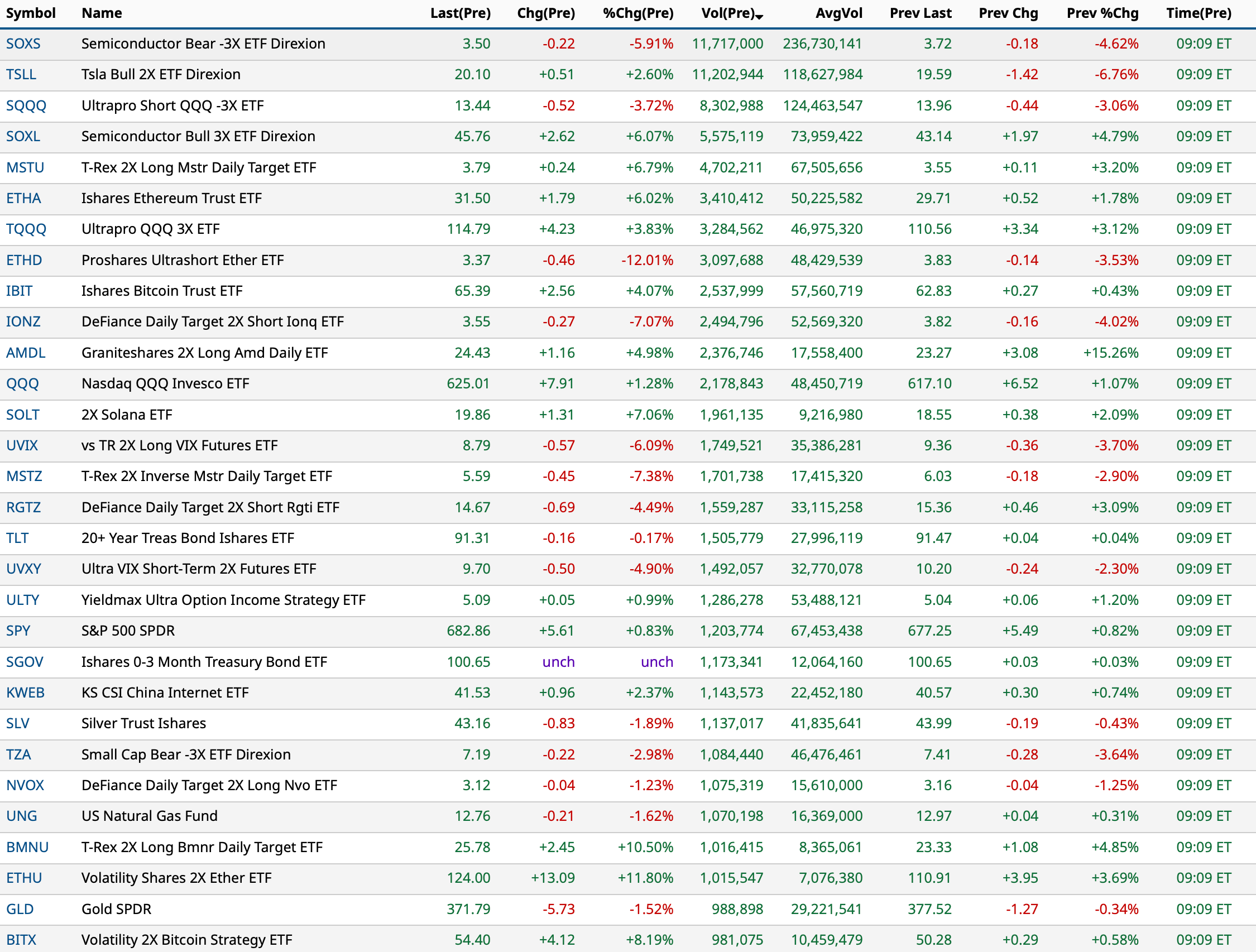Click the SQQQ ticker symbol
This screenshot has height=952, width=1256.
pyautogui.click(x=26, y=105)
